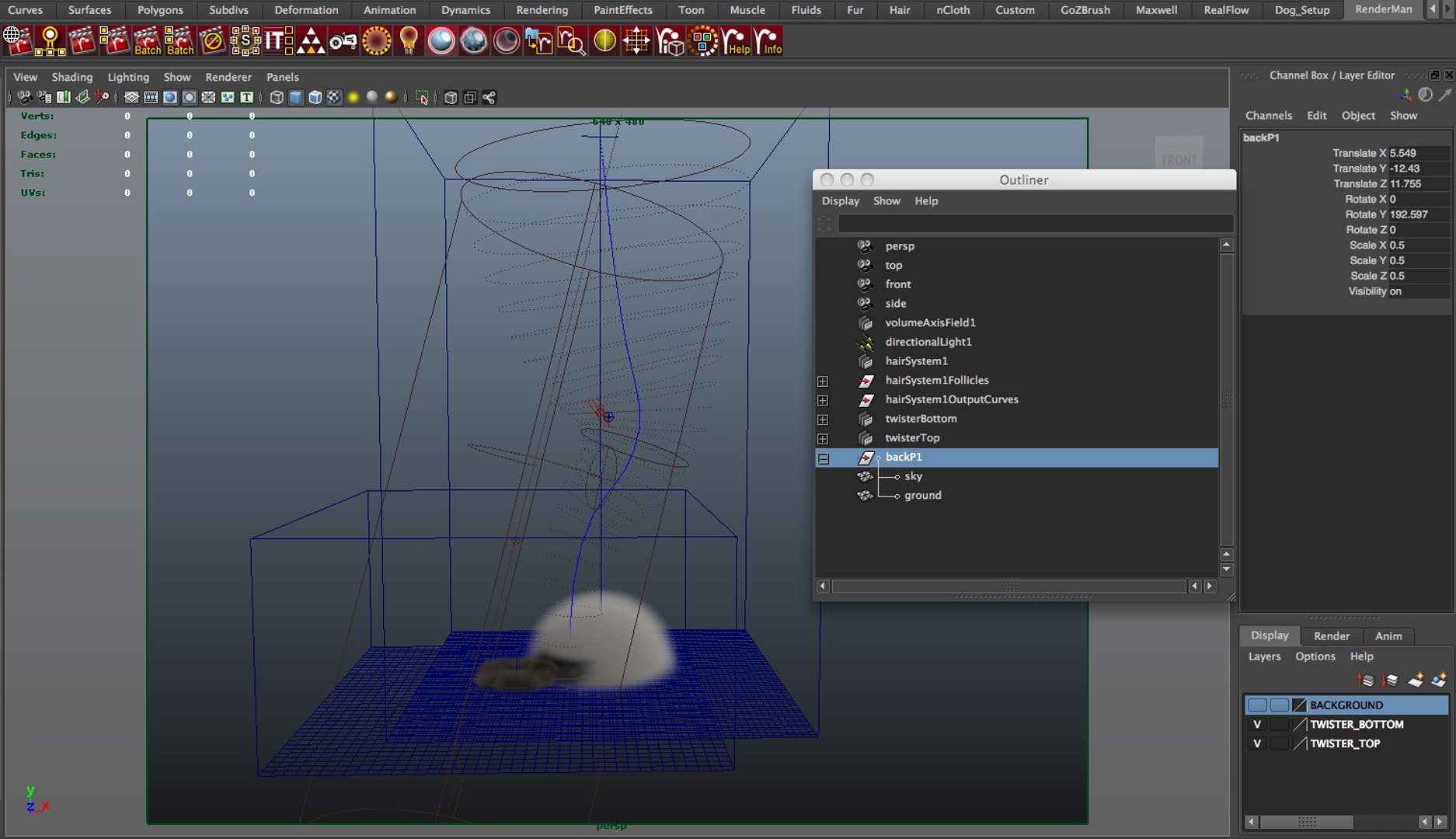Click Translate Y value field -12.43
Screen dimensions: 1456x839
click(x=1418, y=169)
